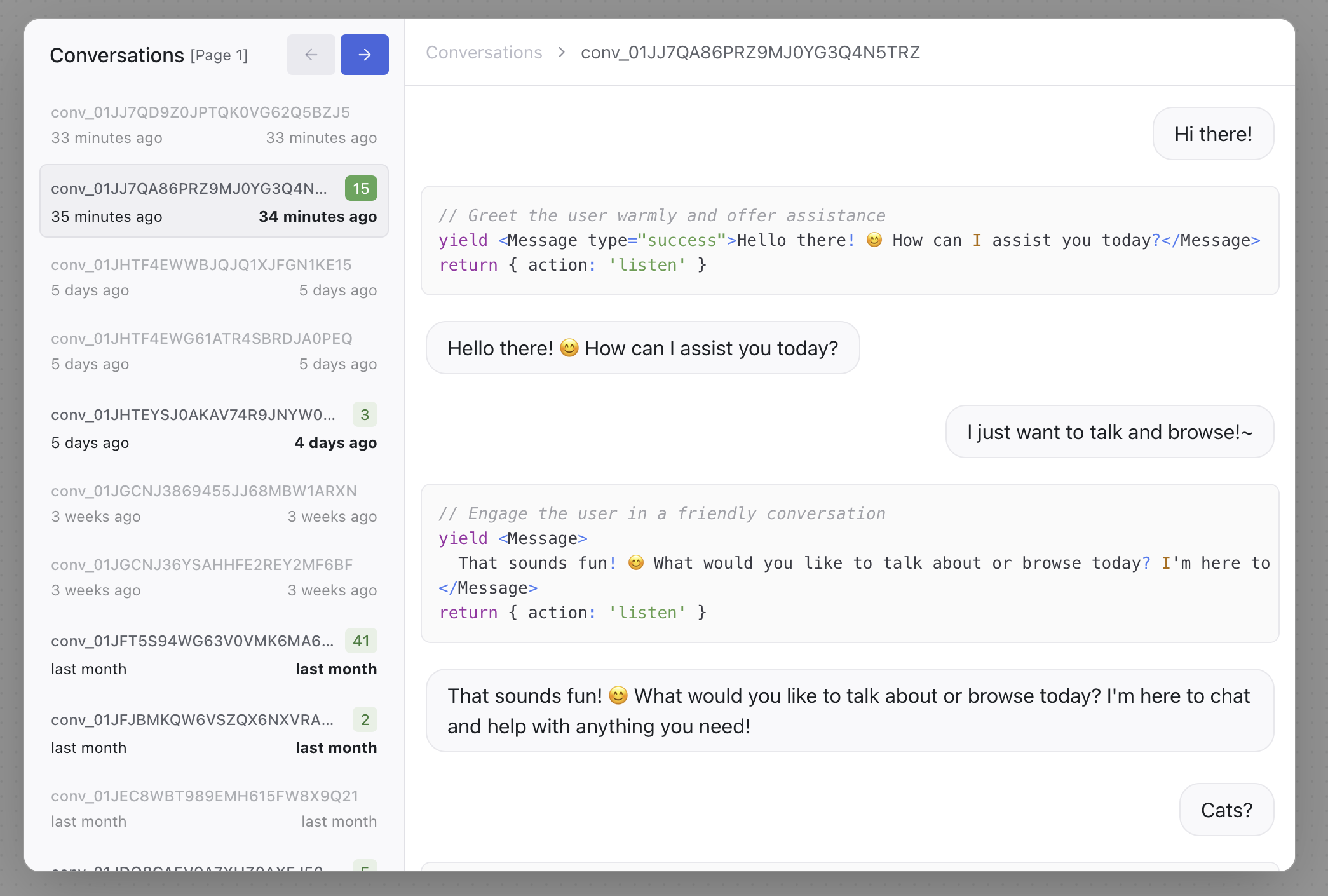Click the 41 message count badge
Viewport: 1328px width, 896px height.
(361, 641)
